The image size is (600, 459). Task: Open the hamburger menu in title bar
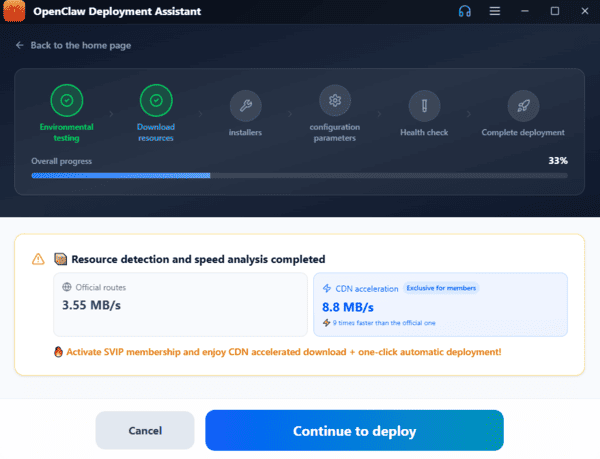pos(494,11)
